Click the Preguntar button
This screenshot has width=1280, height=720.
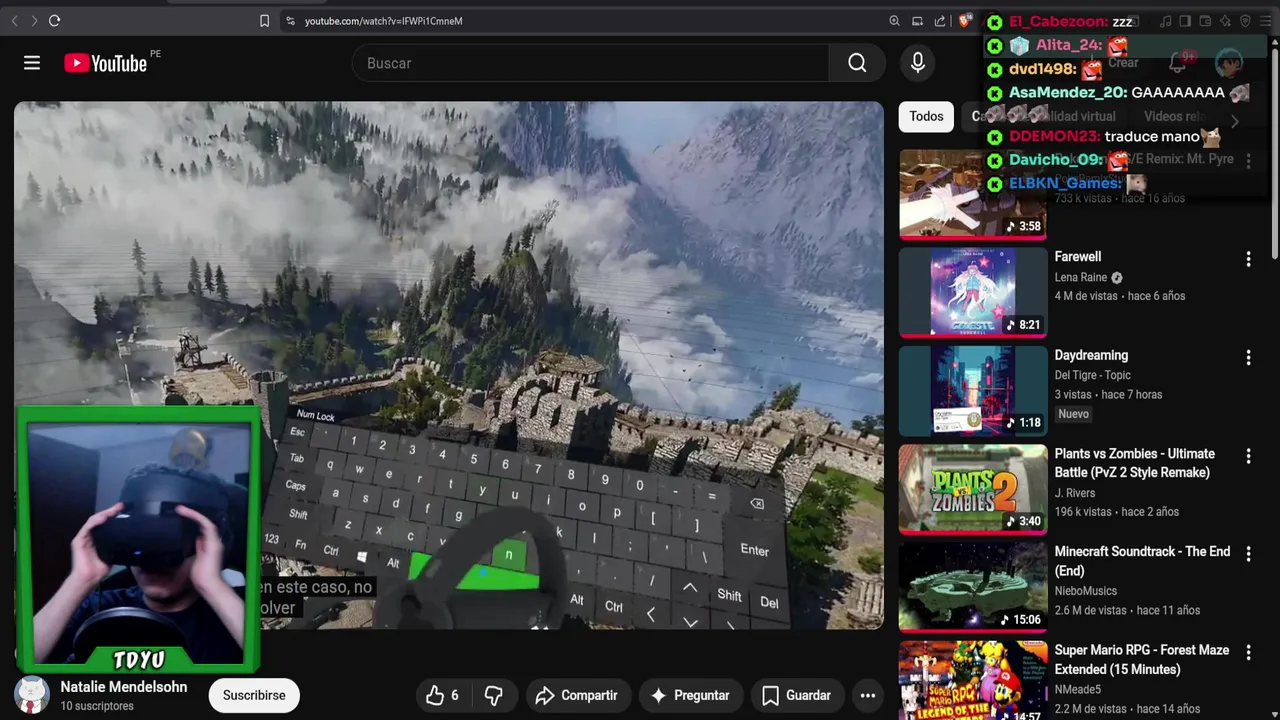click(690, 695)
